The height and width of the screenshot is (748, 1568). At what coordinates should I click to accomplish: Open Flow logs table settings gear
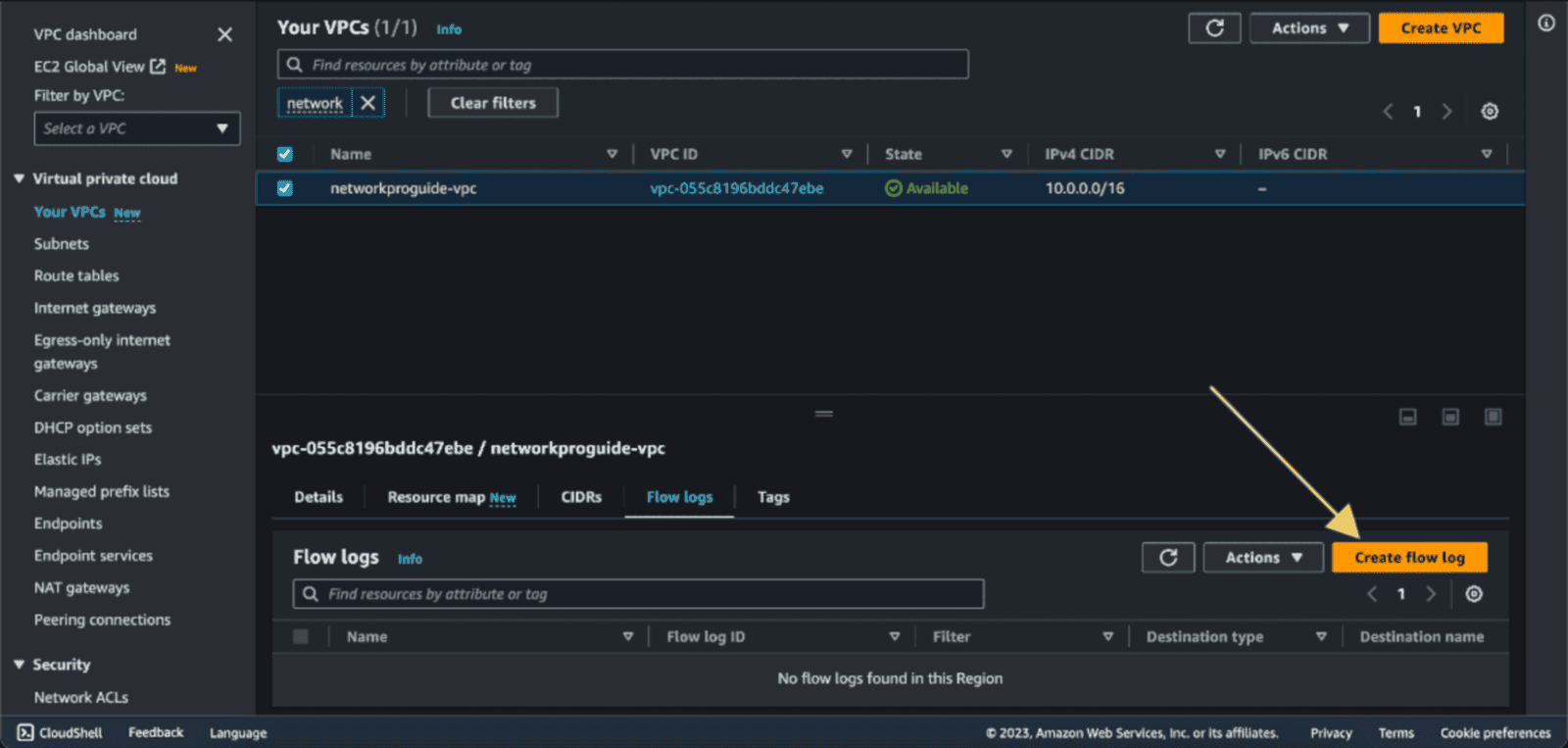(1473, 594)
